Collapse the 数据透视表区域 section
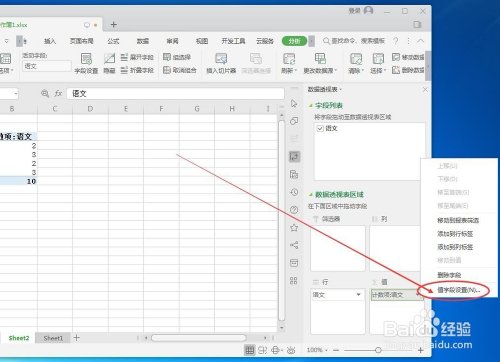The image size is (500, 362). click(311, 194)
